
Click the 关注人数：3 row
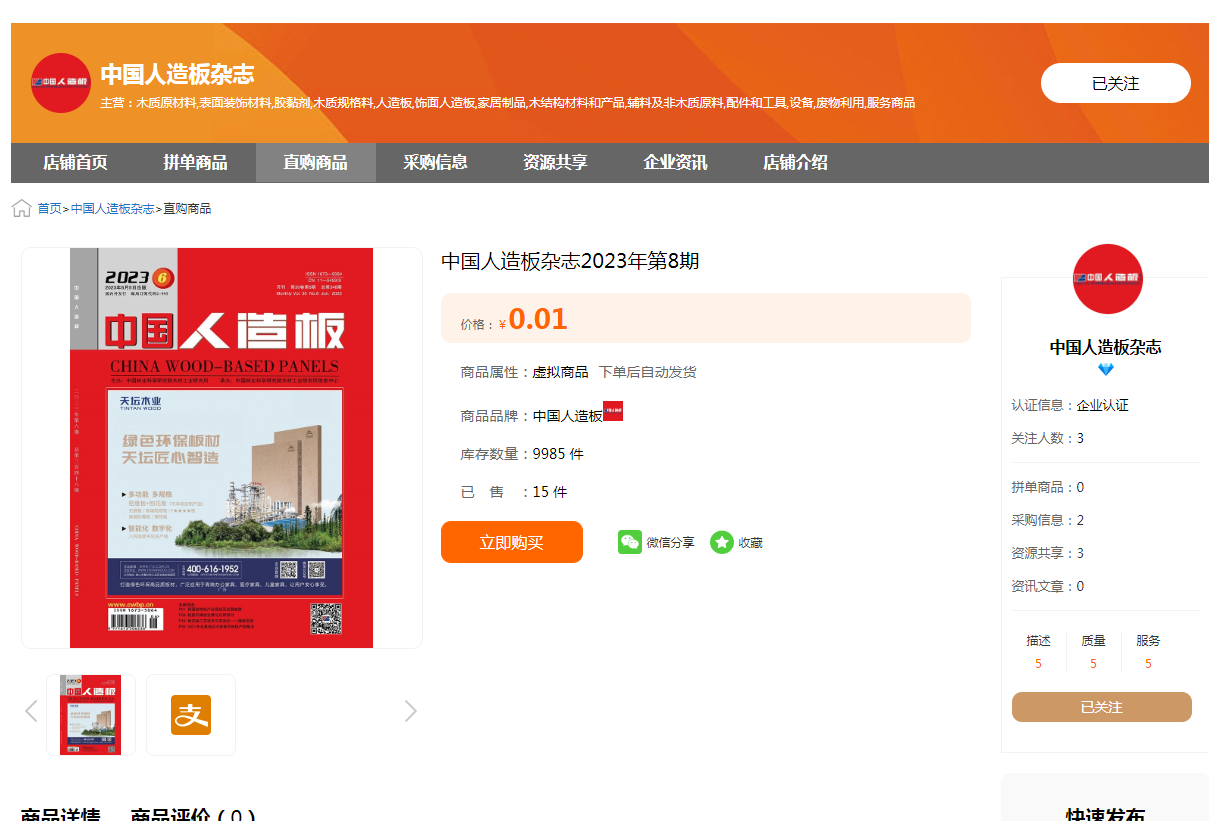point(1048,438)
